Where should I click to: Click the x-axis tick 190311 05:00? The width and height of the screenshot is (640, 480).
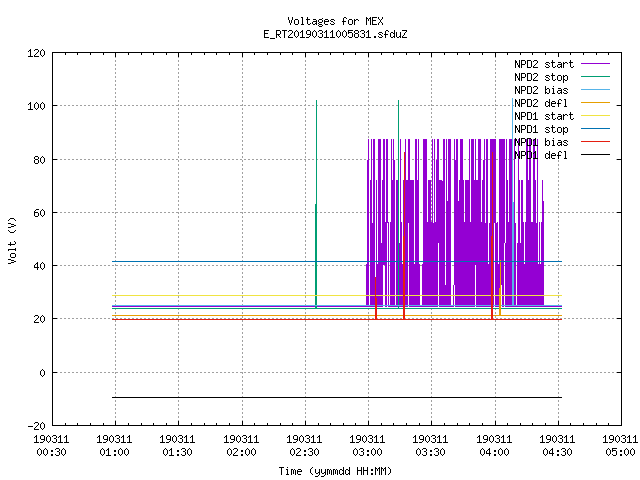620,446
